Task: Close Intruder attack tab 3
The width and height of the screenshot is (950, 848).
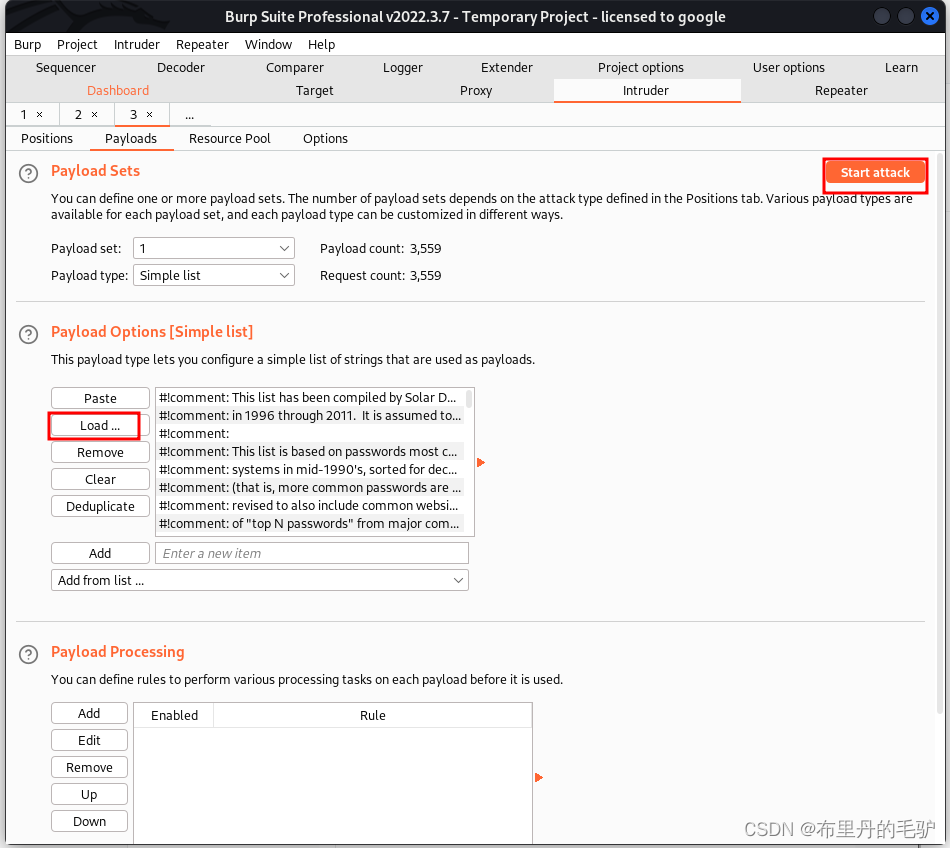Action: tap(150, 114)
